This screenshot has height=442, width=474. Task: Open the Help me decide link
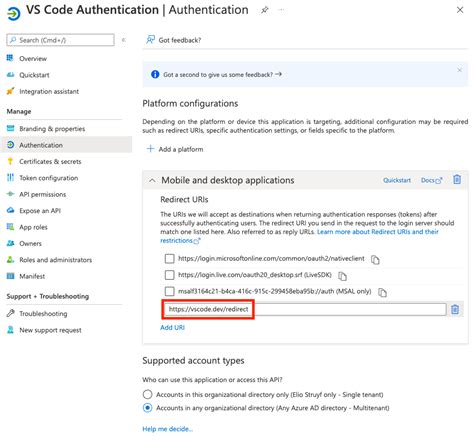[x=168, y=429]
